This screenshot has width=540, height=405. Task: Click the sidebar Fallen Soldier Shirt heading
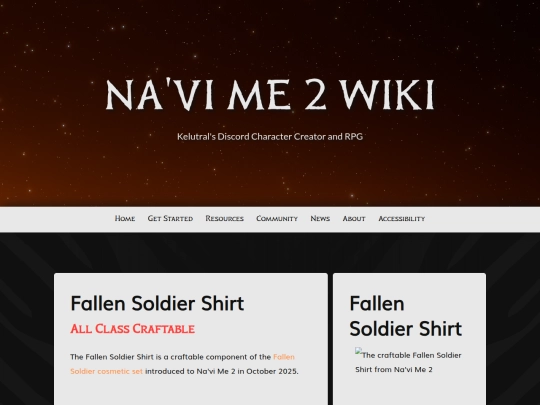(x=406, y=316)
